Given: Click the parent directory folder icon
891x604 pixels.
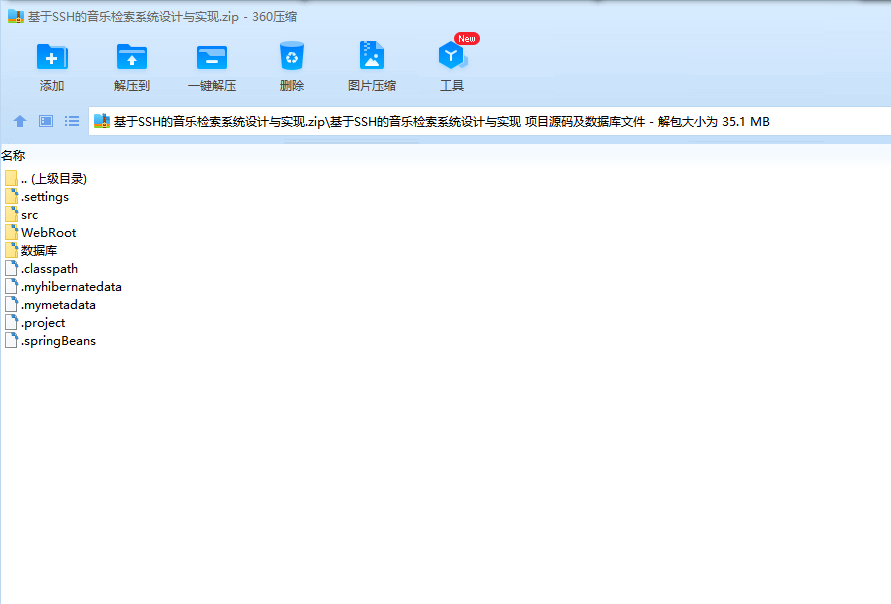Looking at the screenshot, I should point(11,178).
